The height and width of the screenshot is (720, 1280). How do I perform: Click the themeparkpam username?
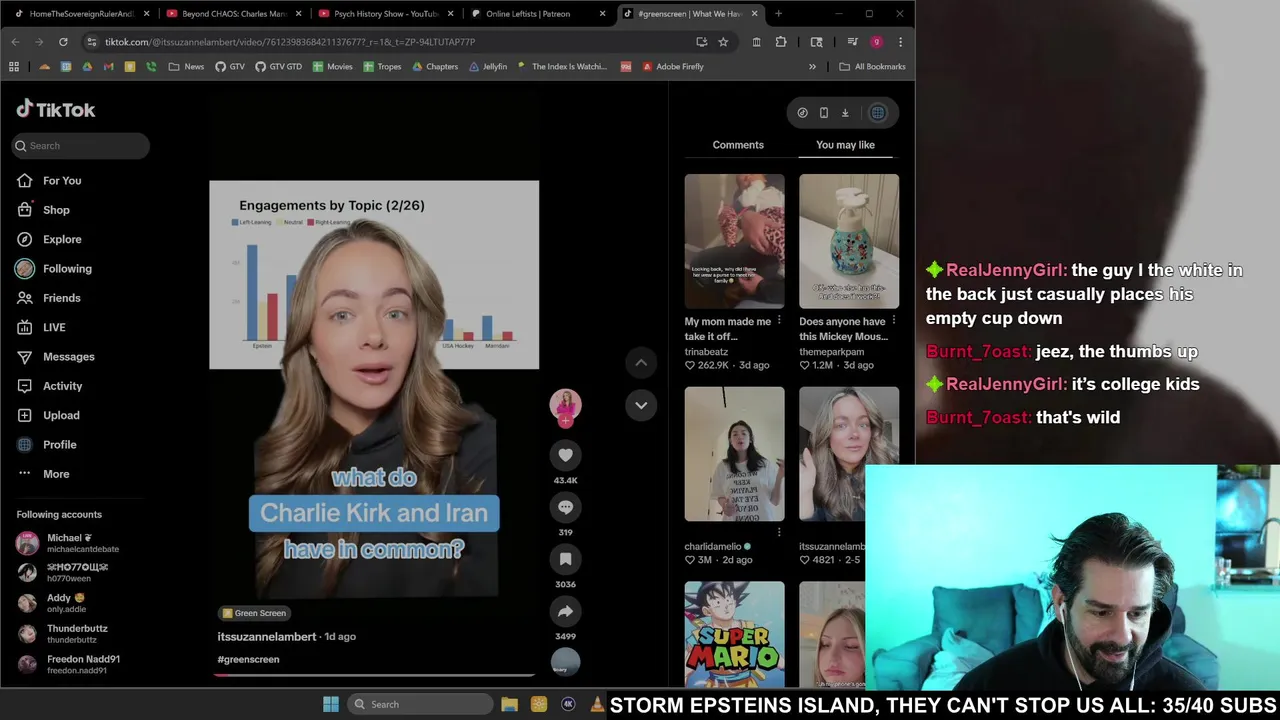tap(831, 352)
